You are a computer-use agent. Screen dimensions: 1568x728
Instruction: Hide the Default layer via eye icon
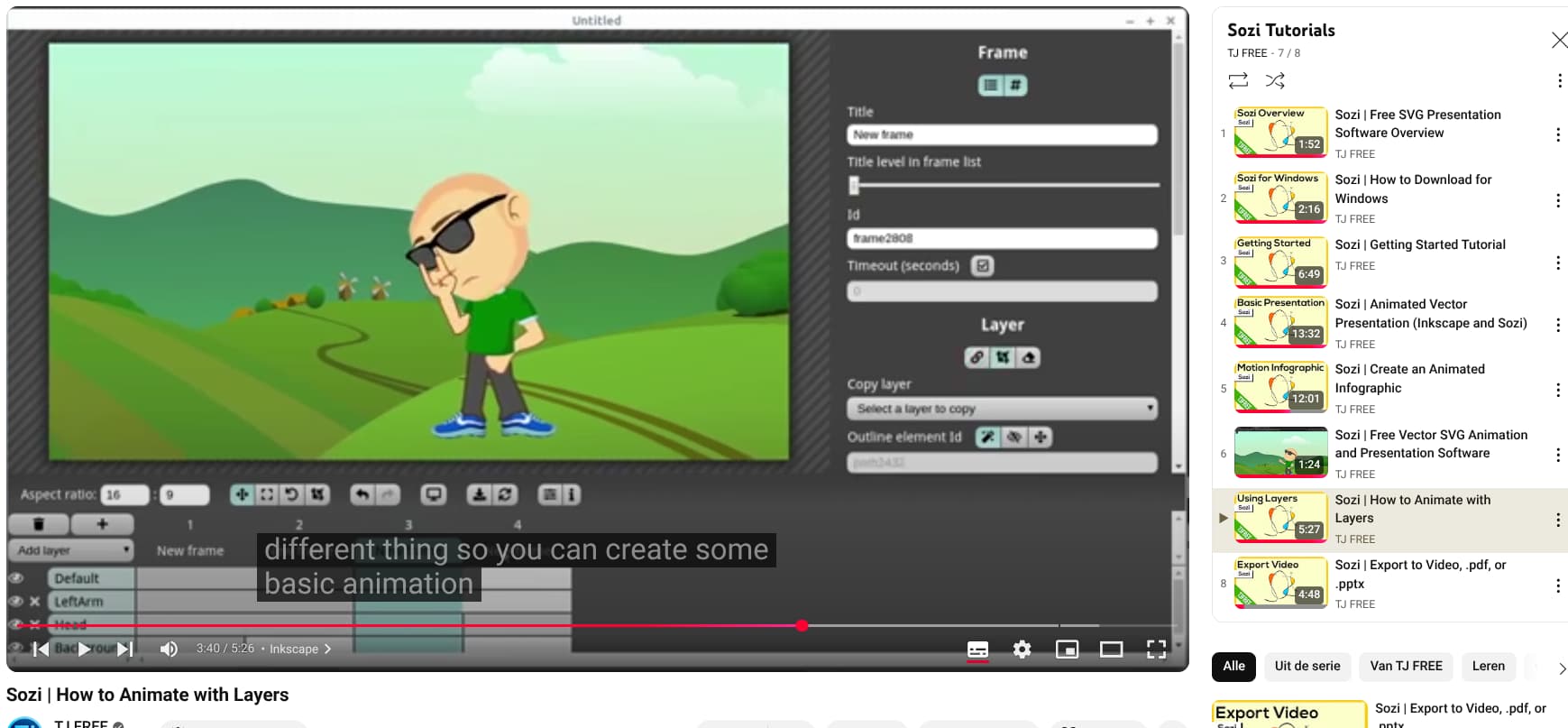click(x=15, y=578)
